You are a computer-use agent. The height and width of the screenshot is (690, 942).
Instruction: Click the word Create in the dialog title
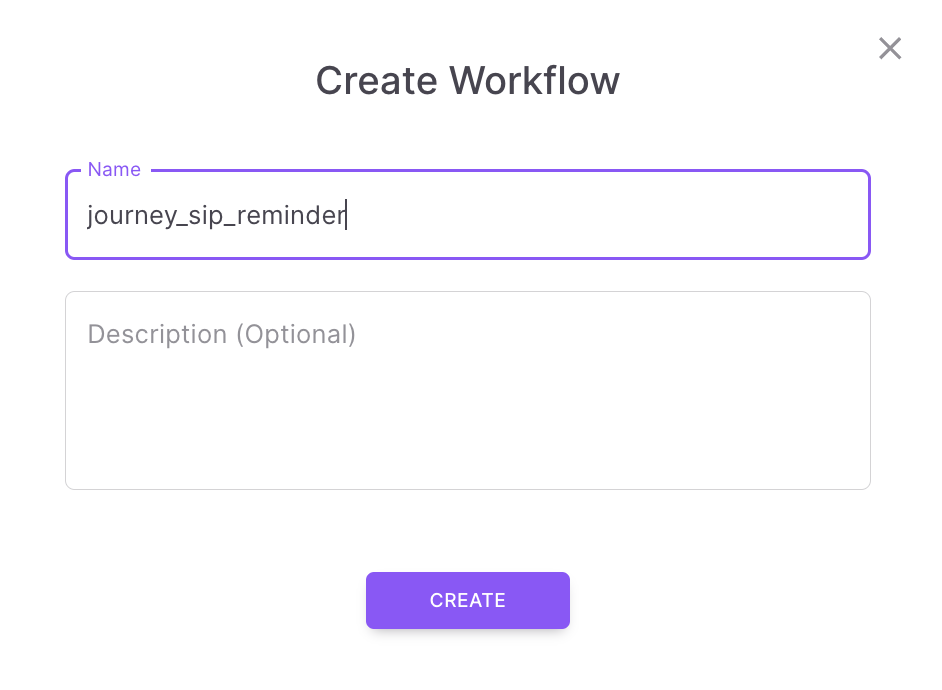click(x=377, y=80)
